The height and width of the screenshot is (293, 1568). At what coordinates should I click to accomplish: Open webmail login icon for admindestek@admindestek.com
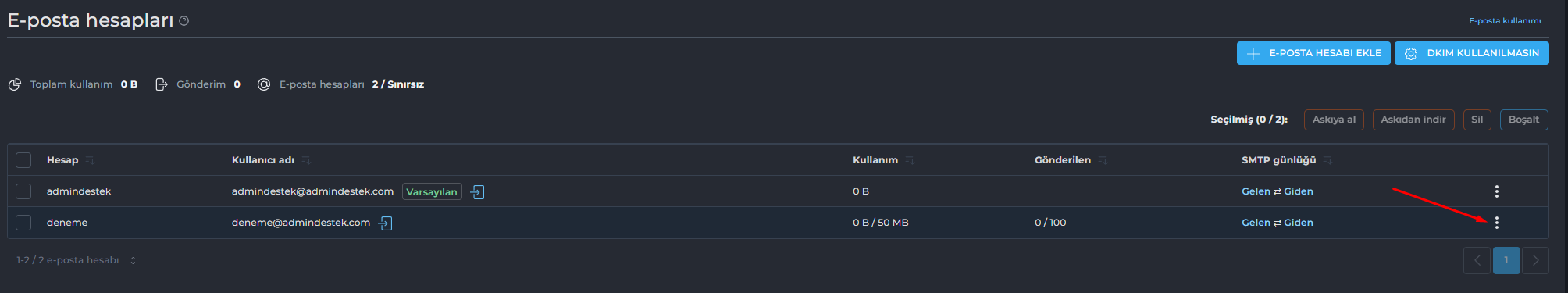pyautogui.click(x=477, y=191)
